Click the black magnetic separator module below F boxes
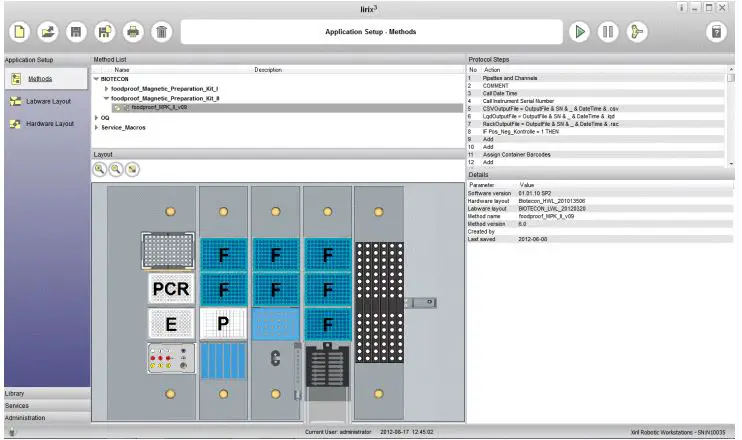This screenshot has height=440, width=742. 327,365
